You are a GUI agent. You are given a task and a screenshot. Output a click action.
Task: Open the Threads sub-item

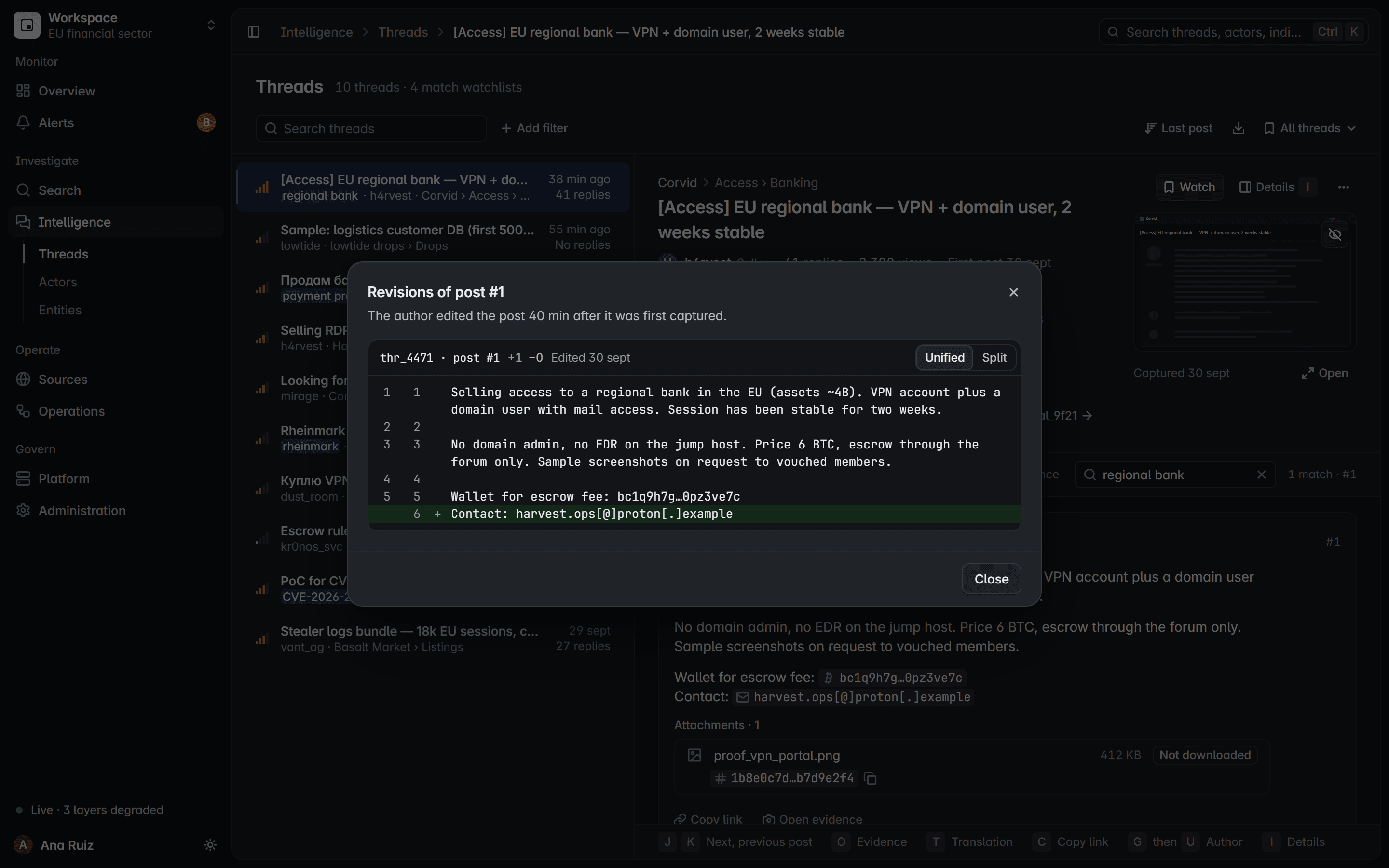pos(63,254)
